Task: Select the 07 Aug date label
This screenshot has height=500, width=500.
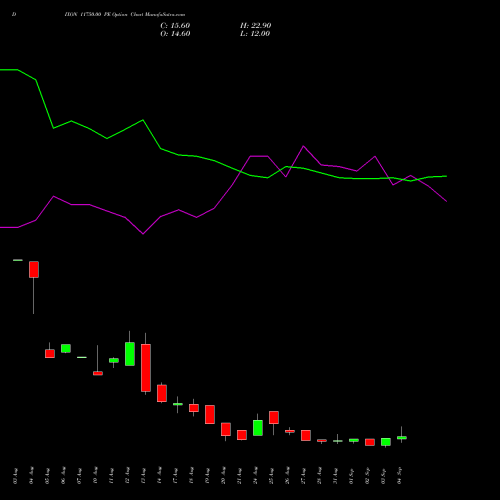Action: 80,476
